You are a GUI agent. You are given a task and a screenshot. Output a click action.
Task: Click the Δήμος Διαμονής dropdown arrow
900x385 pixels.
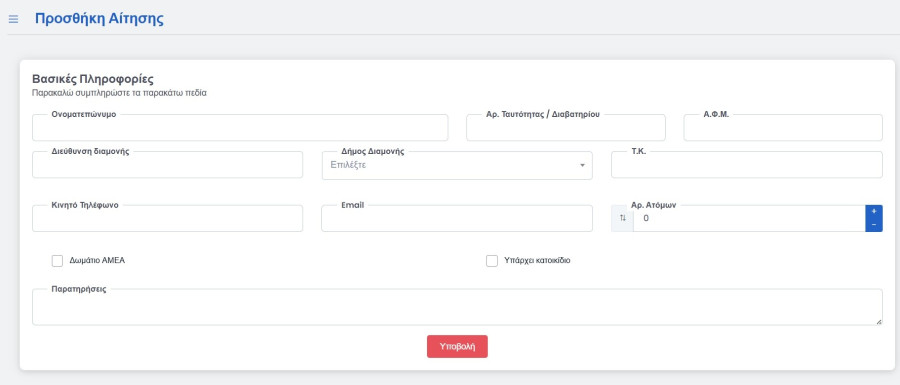point(582,165)
